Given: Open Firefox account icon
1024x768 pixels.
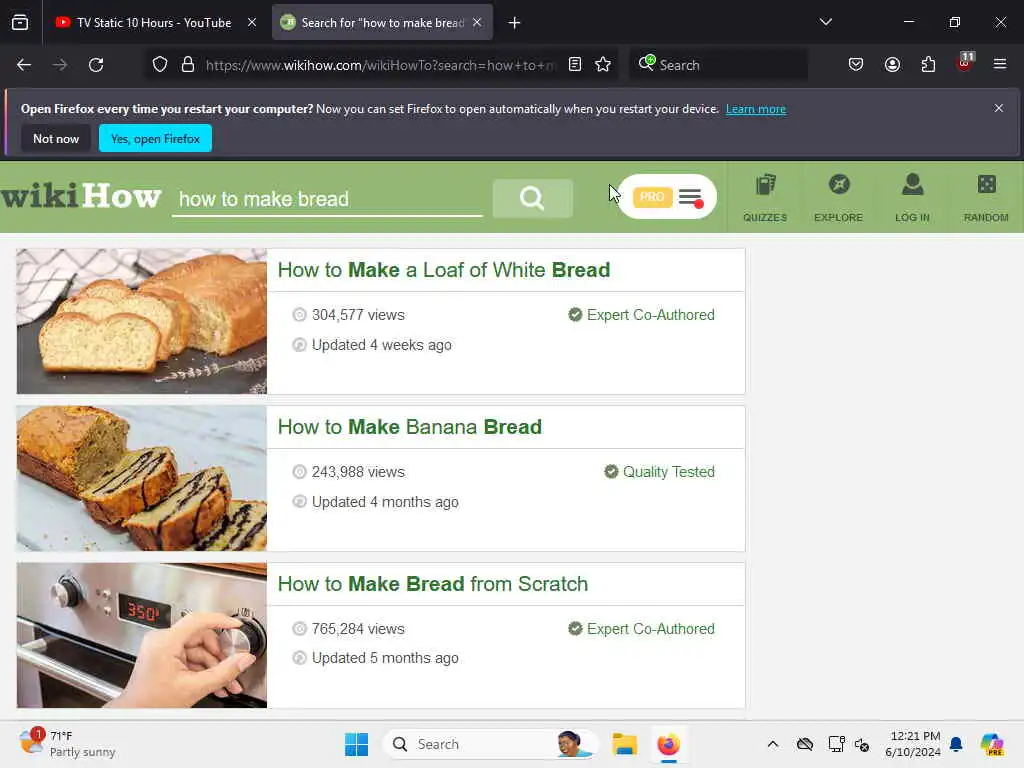Looking at the screenshot, I should (892, 64).
